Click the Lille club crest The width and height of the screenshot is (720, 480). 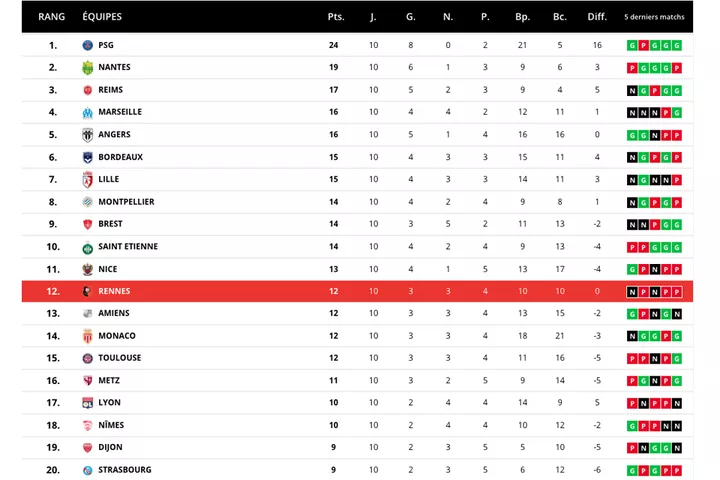pyautogui.click(x=88, y=179)
